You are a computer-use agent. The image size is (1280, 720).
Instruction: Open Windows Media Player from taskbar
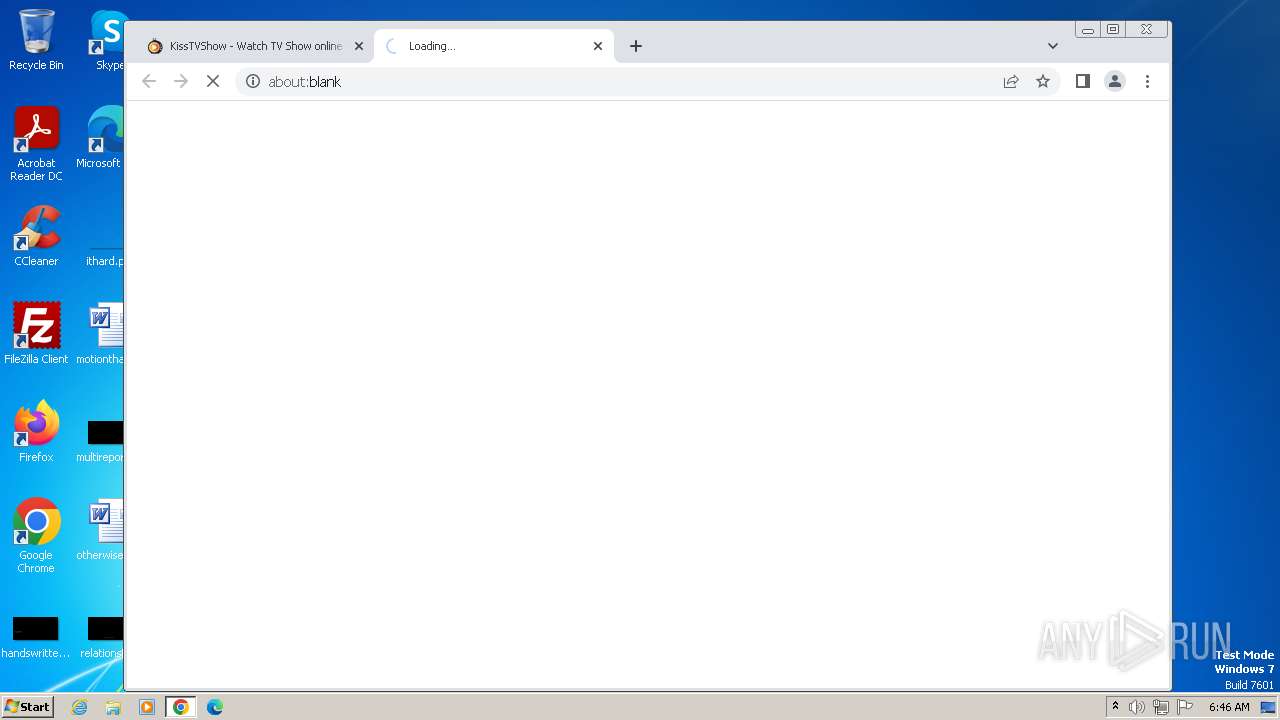[x=147, y=707]
